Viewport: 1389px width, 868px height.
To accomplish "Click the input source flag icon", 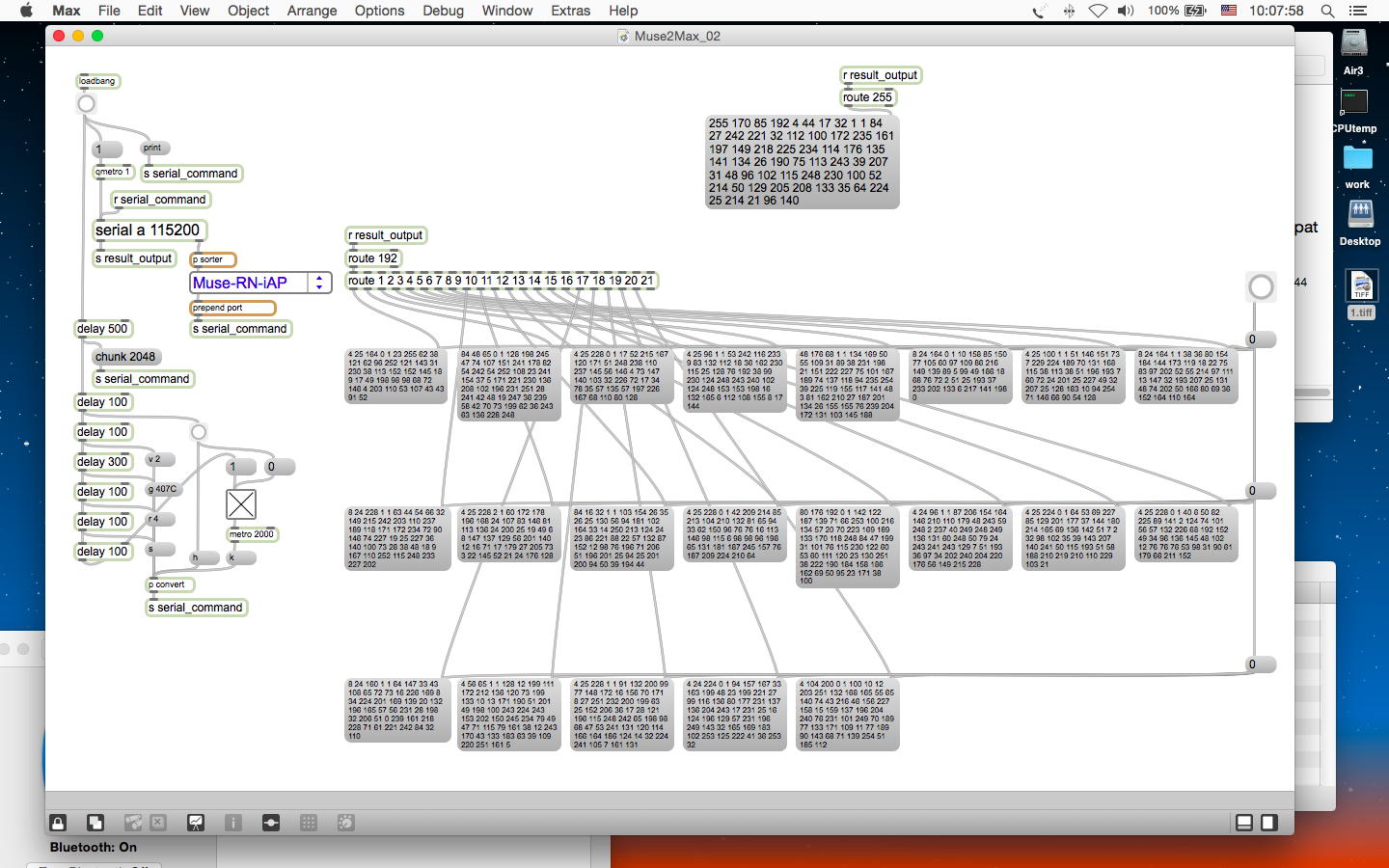I will pyautogui.click(x=1229, y=11).
